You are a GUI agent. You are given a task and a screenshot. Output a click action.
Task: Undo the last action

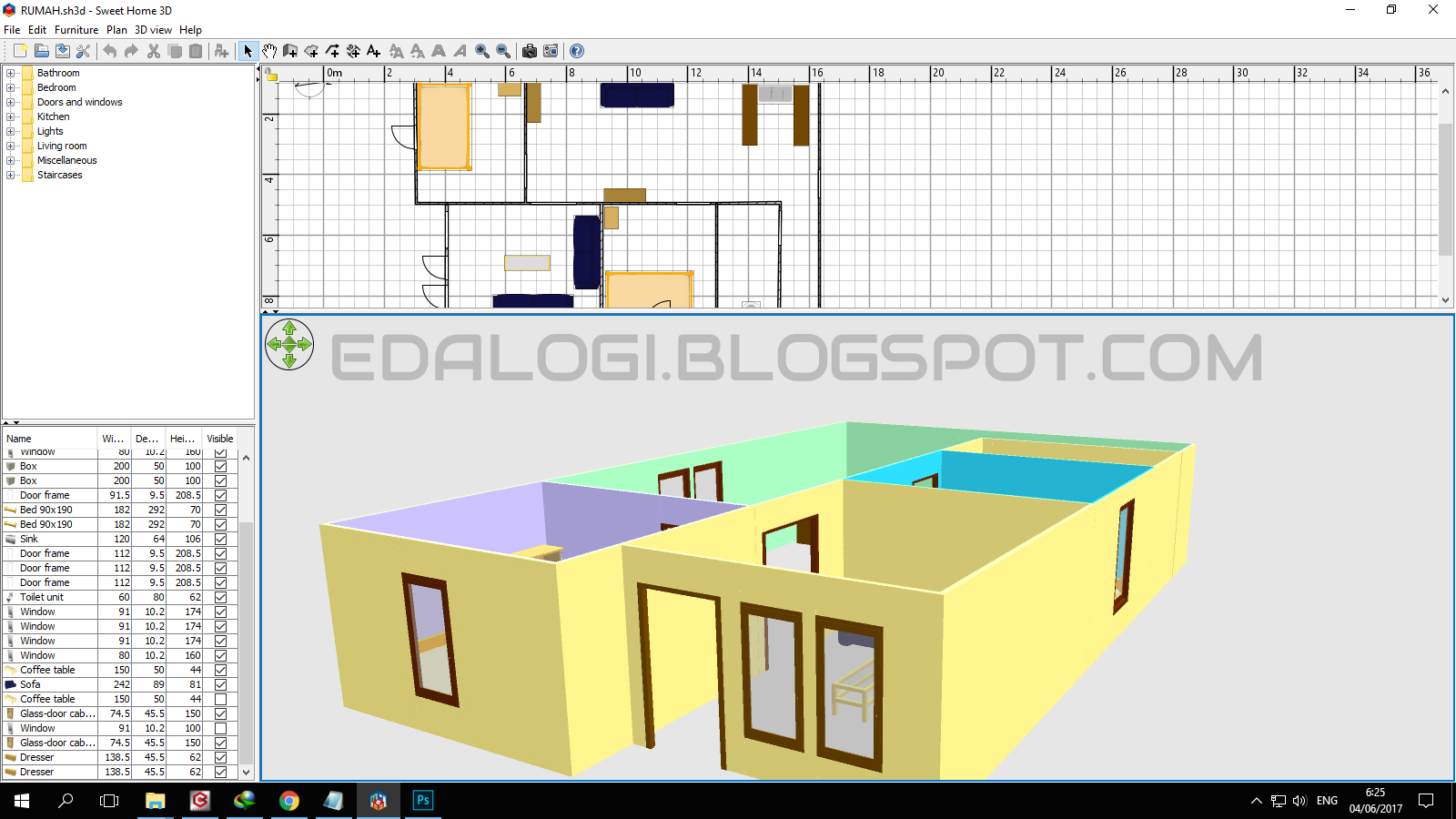pyautogui.click(x=110, y=51)
